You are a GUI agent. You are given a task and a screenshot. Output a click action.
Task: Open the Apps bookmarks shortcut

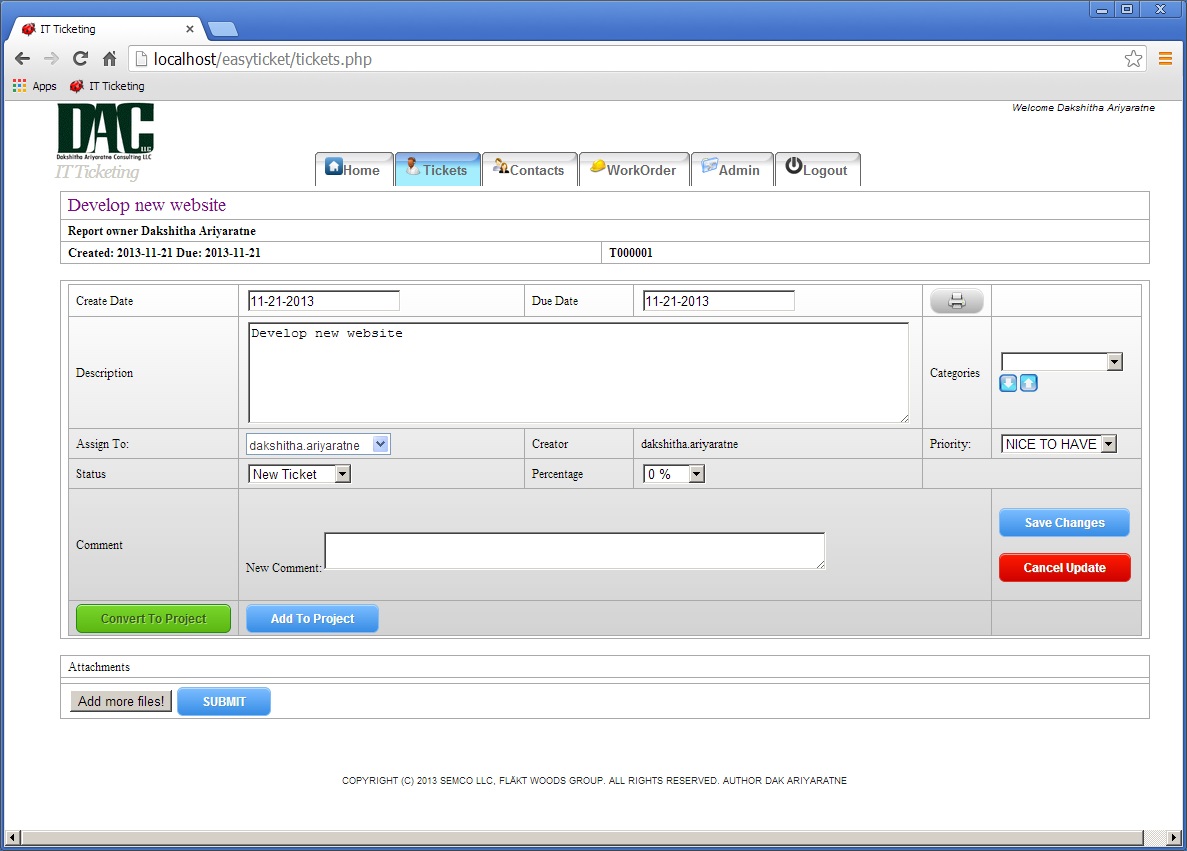pos(35,86)
